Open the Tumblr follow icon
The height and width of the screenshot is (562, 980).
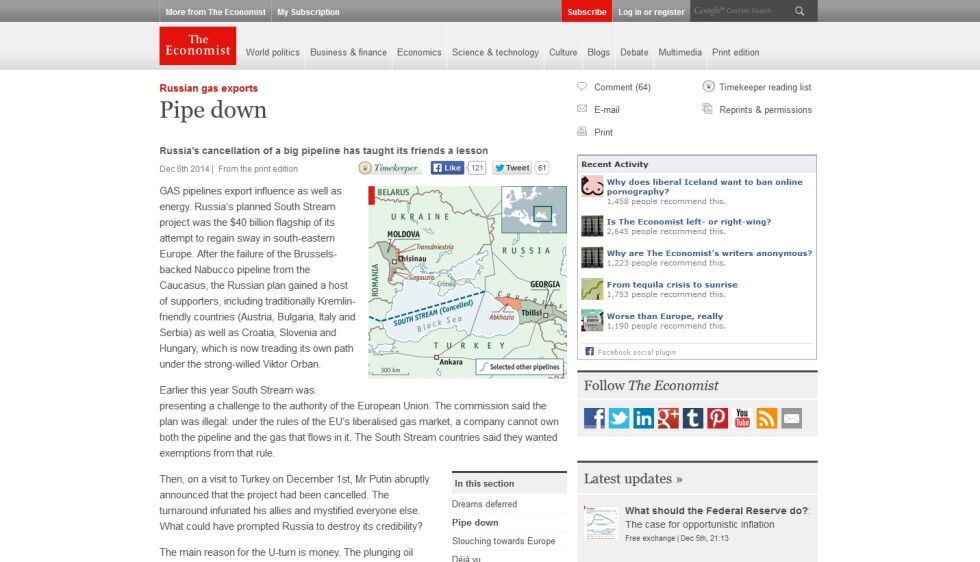(692, 418)
